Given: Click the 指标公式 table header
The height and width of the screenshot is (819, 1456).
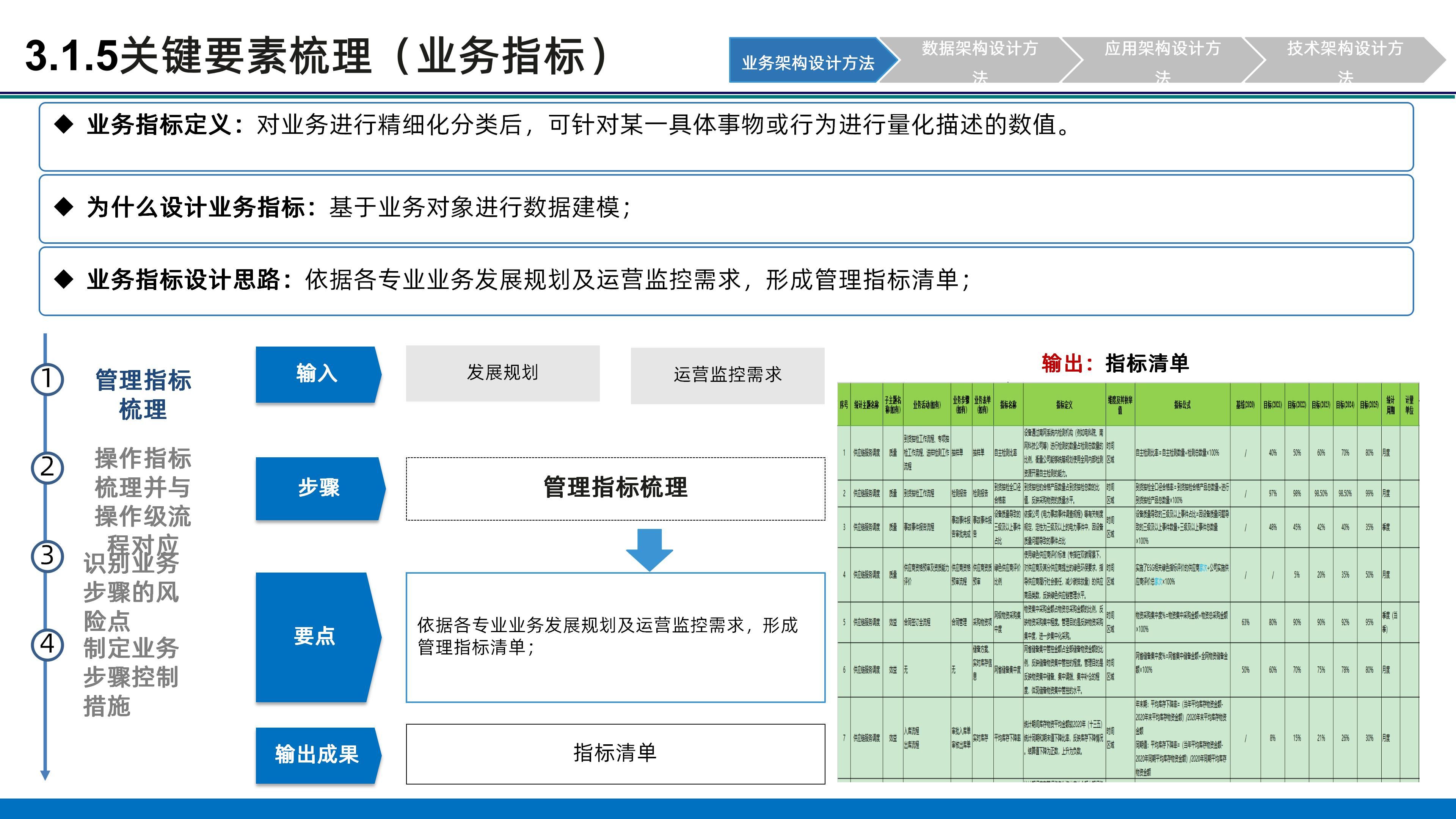Looking at the screenshot, I should tap(1182, 405).
